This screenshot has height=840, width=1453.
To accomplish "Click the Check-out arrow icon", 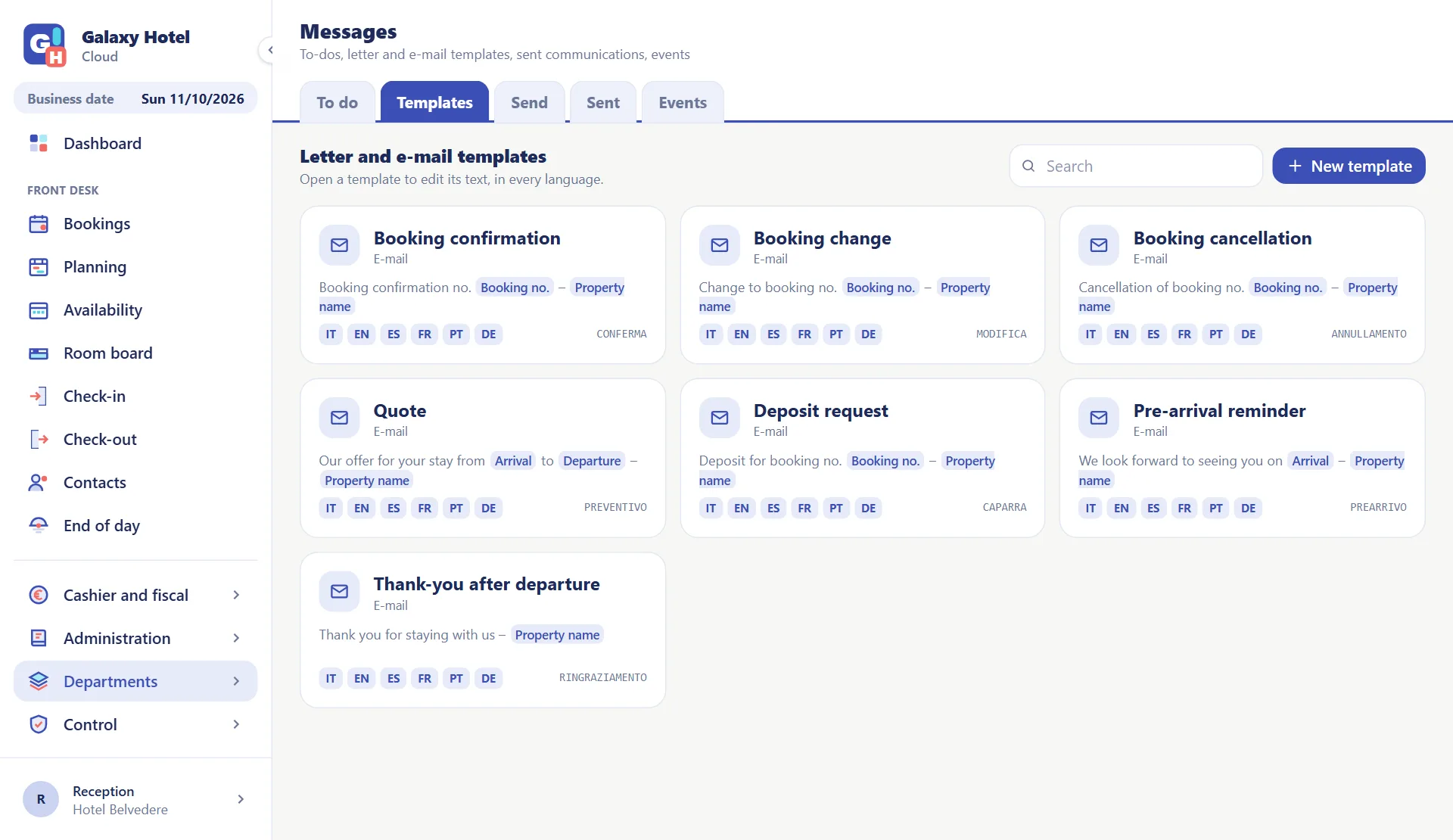I will click(x=39, y=439).
